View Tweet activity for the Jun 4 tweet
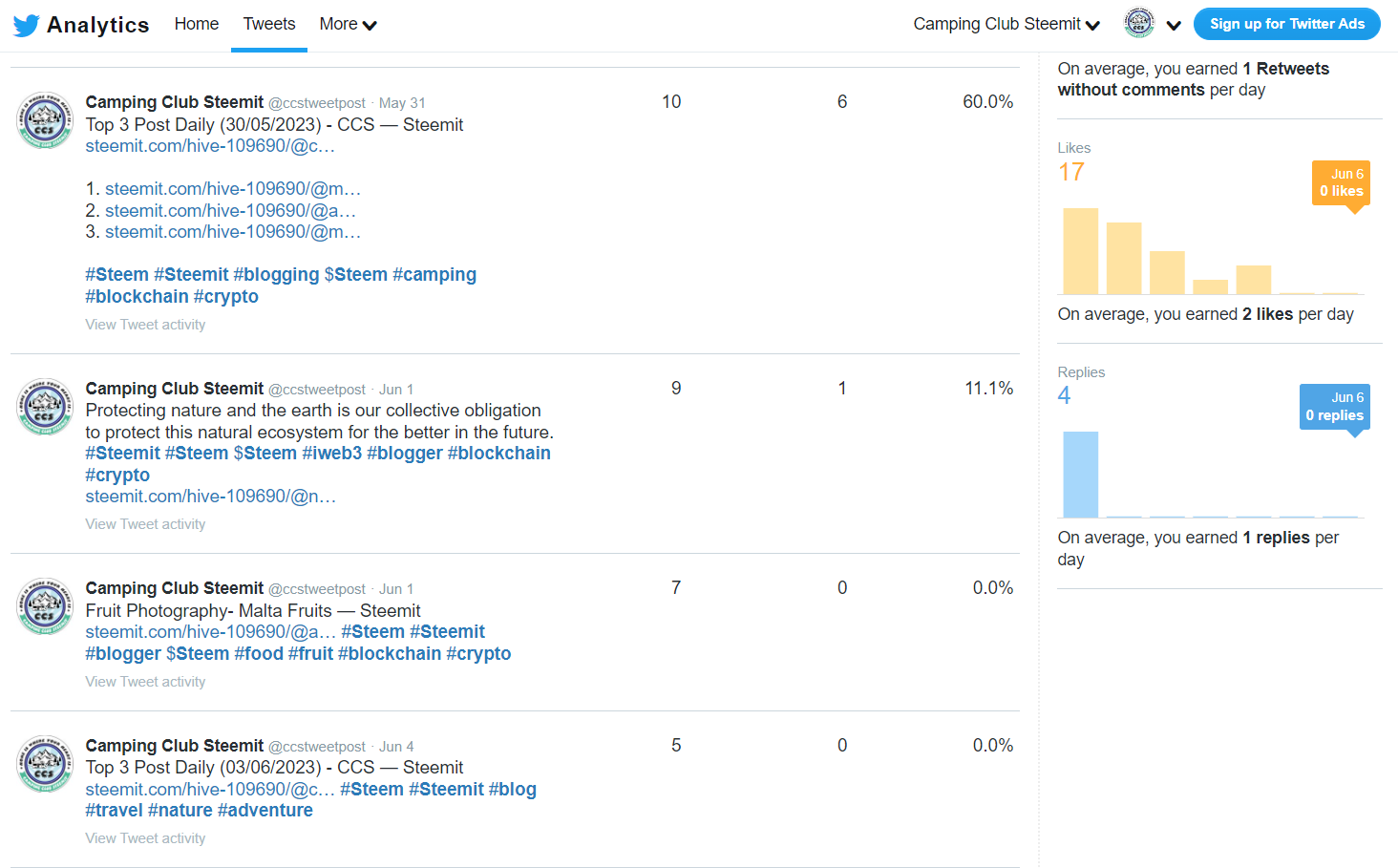 [x=145, y=838]
